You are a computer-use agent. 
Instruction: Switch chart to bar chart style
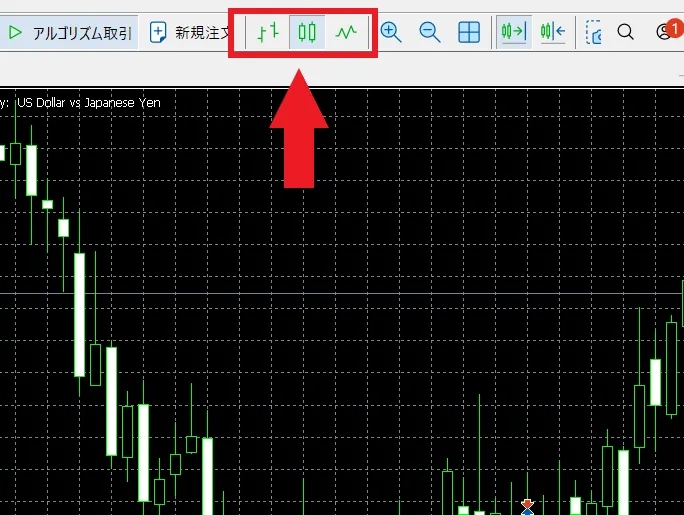(266, 33)
